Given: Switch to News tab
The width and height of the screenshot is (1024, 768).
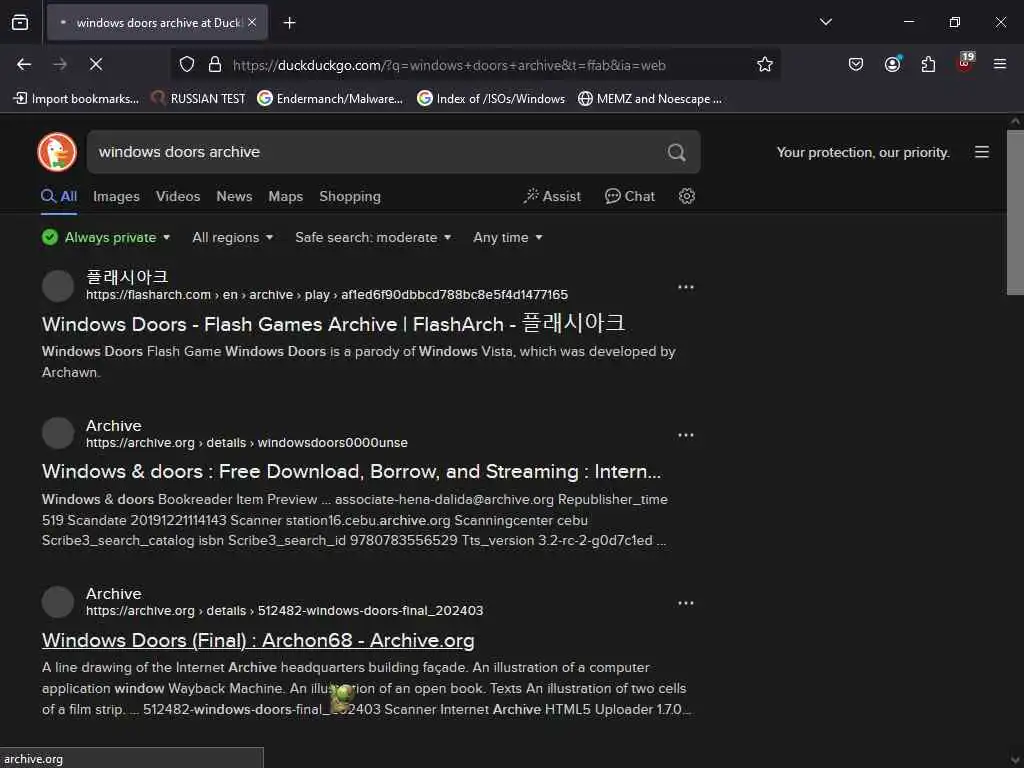Looking at the screenshot, I should pos(234,196).
